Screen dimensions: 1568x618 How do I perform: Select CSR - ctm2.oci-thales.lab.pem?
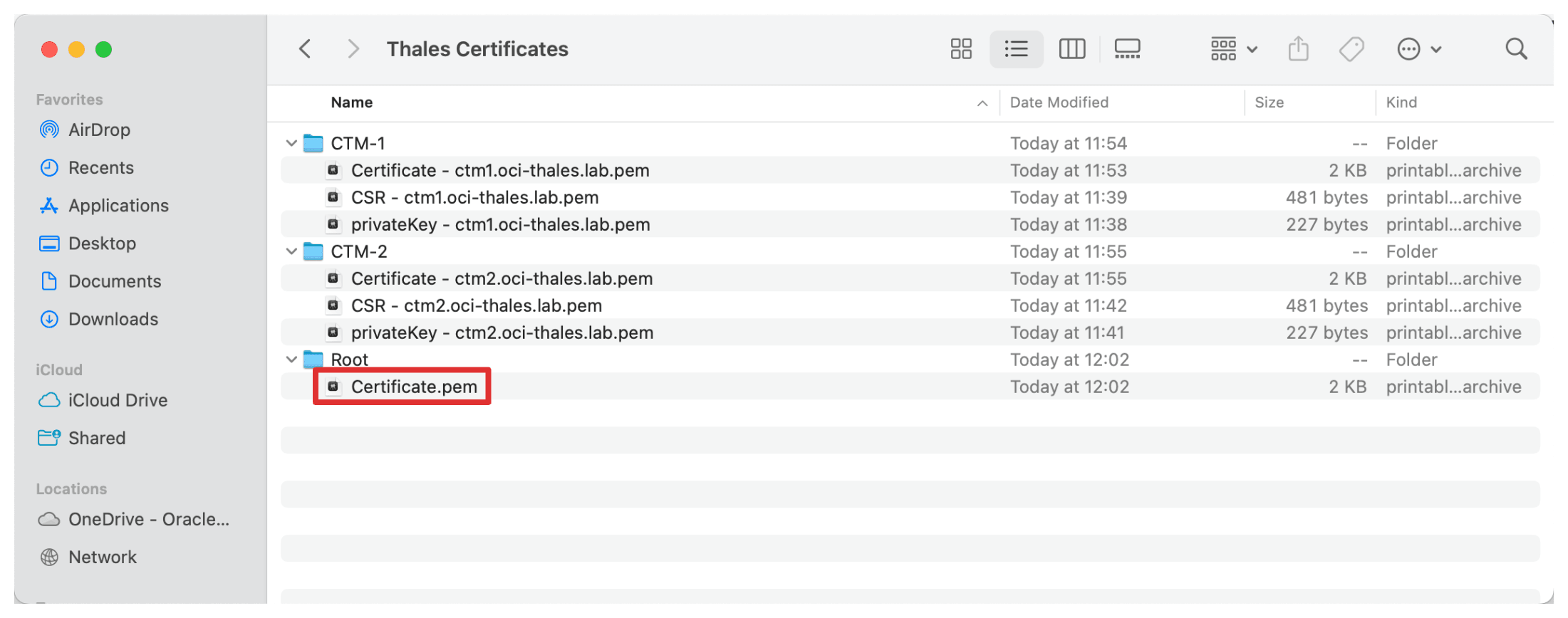point(910,305)
